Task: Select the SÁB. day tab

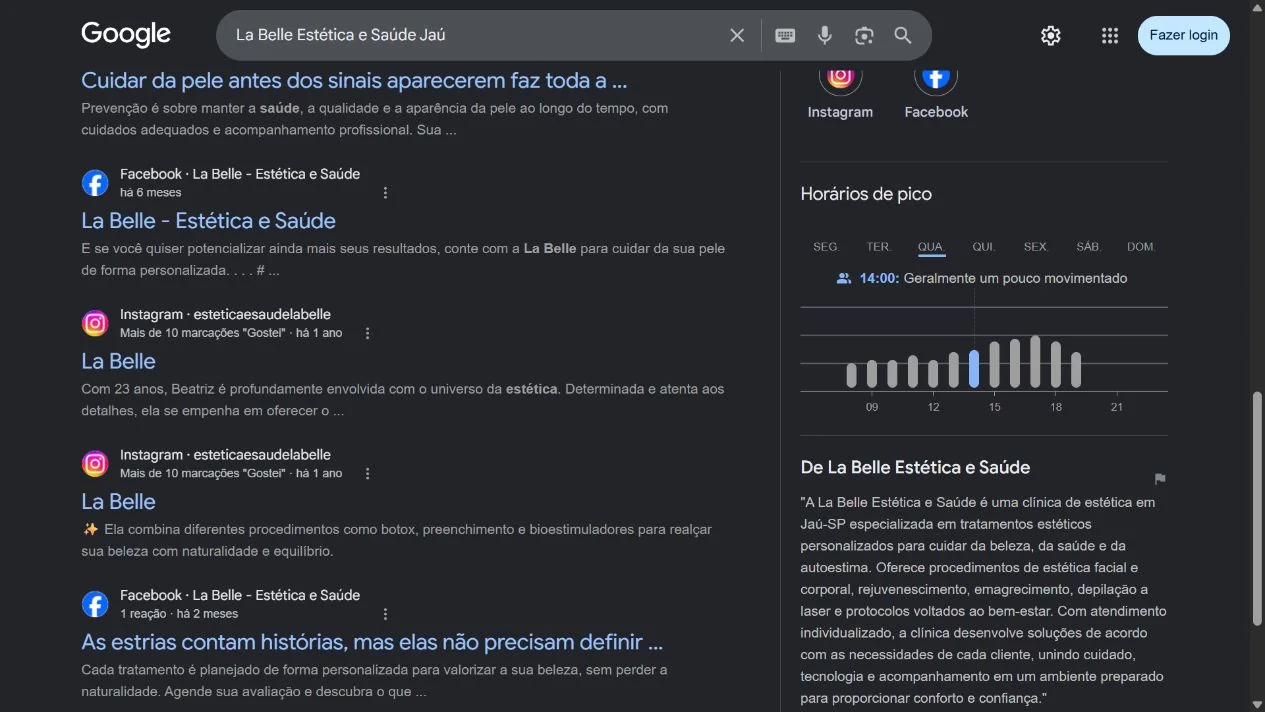Action: pos(1089,247)
